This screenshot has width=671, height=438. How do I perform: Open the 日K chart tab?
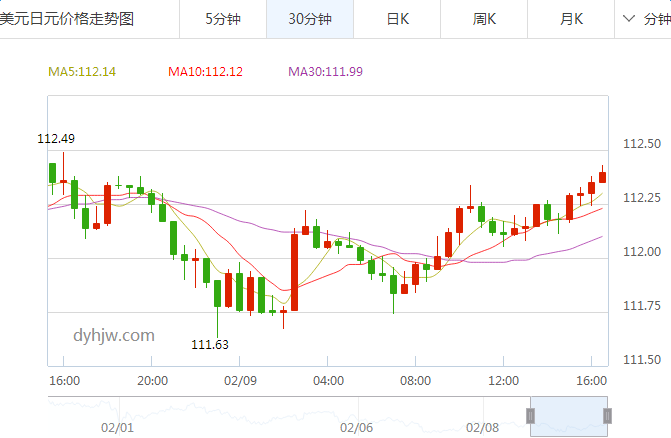397,19
